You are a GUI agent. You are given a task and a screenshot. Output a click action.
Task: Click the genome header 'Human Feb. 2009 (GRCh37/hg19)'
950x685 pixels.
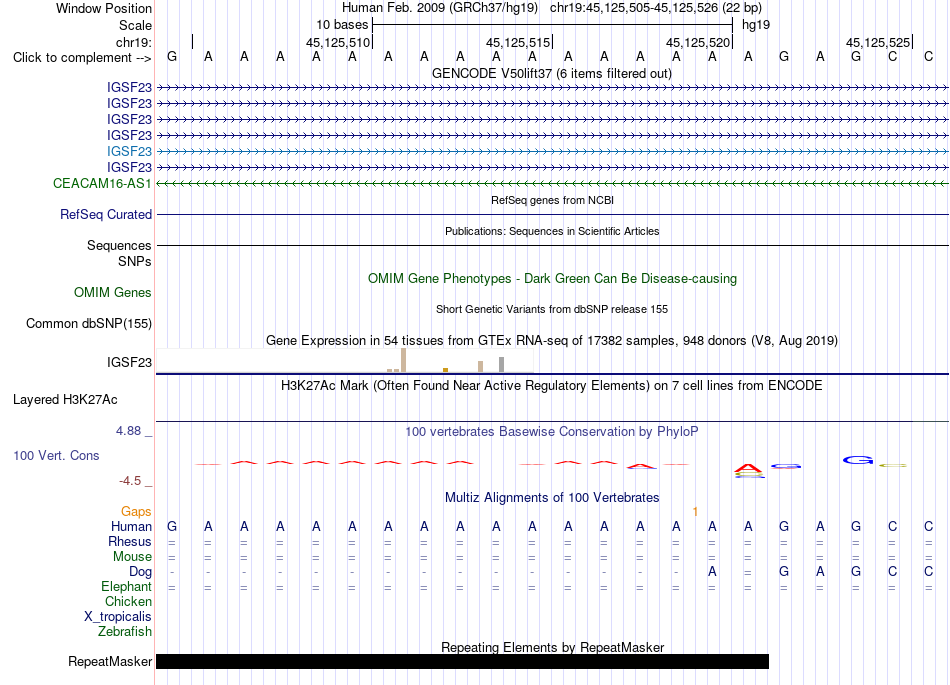coord(440,8)
